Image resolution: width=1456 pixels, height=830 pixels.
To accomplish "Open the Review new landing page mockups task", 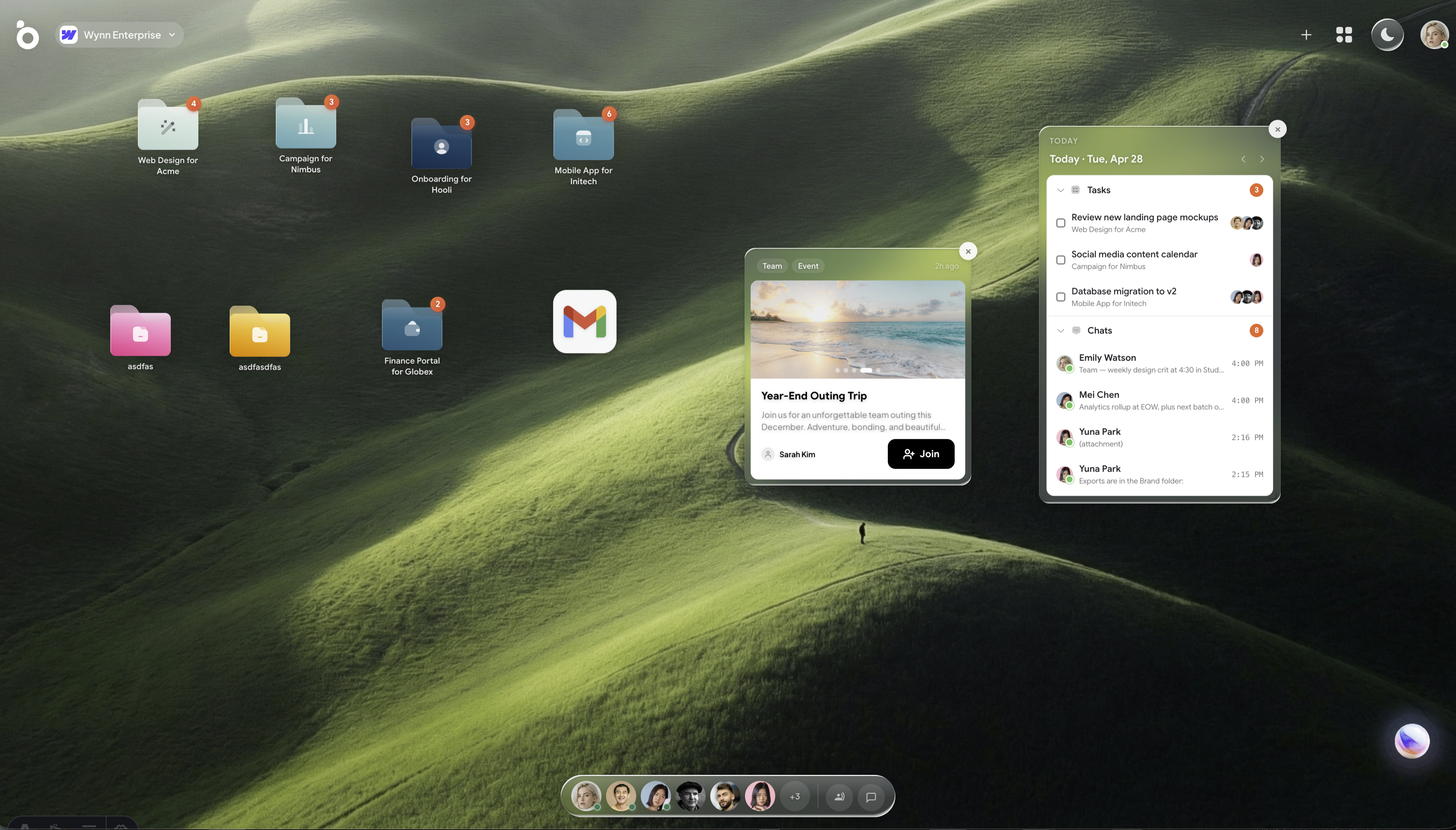I will [1159, 223].
